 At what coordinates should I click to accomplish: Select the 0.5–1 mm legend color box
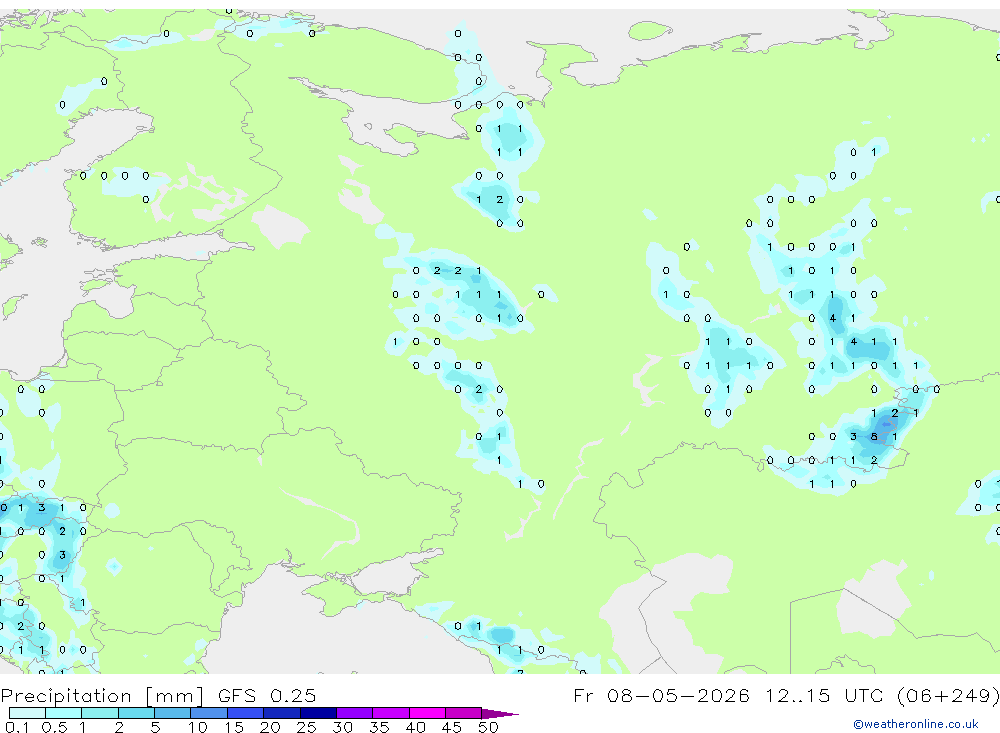coord(64,713)
